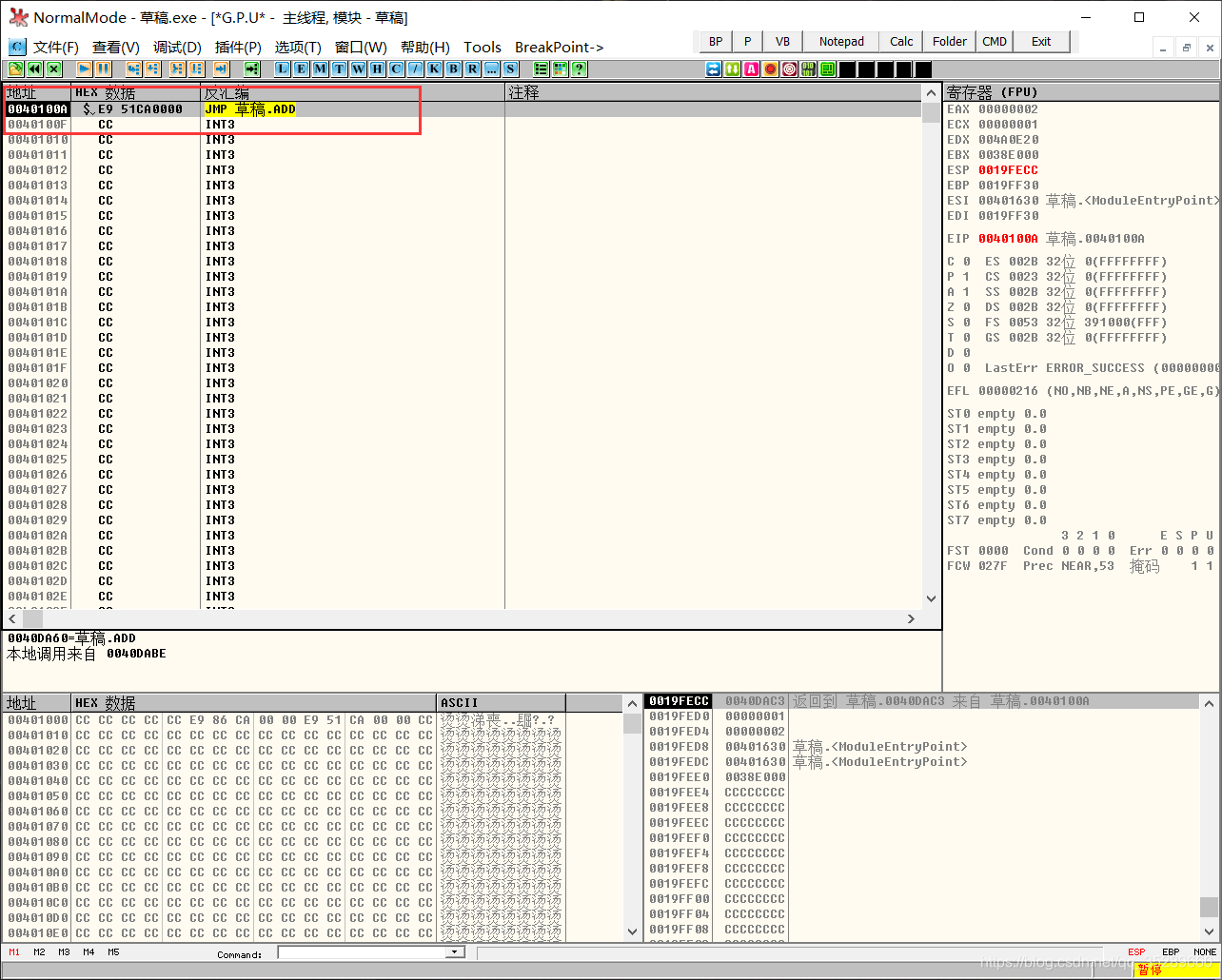Screen dimensions: 1222x980
Task: Open the Handles window with the H icon
Action: (x=377, y=69)
